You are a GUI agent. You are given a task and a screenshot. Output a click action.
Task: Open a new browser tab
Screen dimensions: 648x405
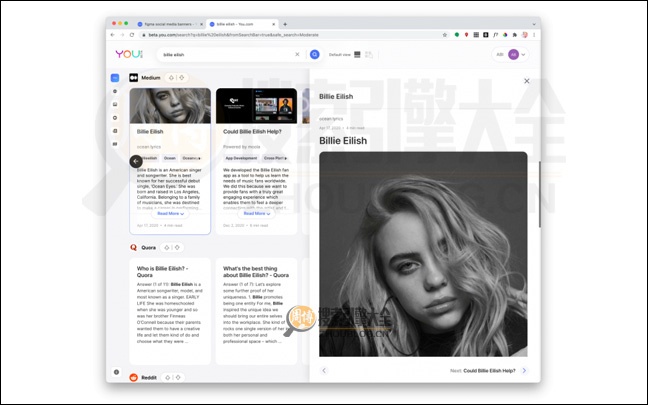tap(285, 23)
